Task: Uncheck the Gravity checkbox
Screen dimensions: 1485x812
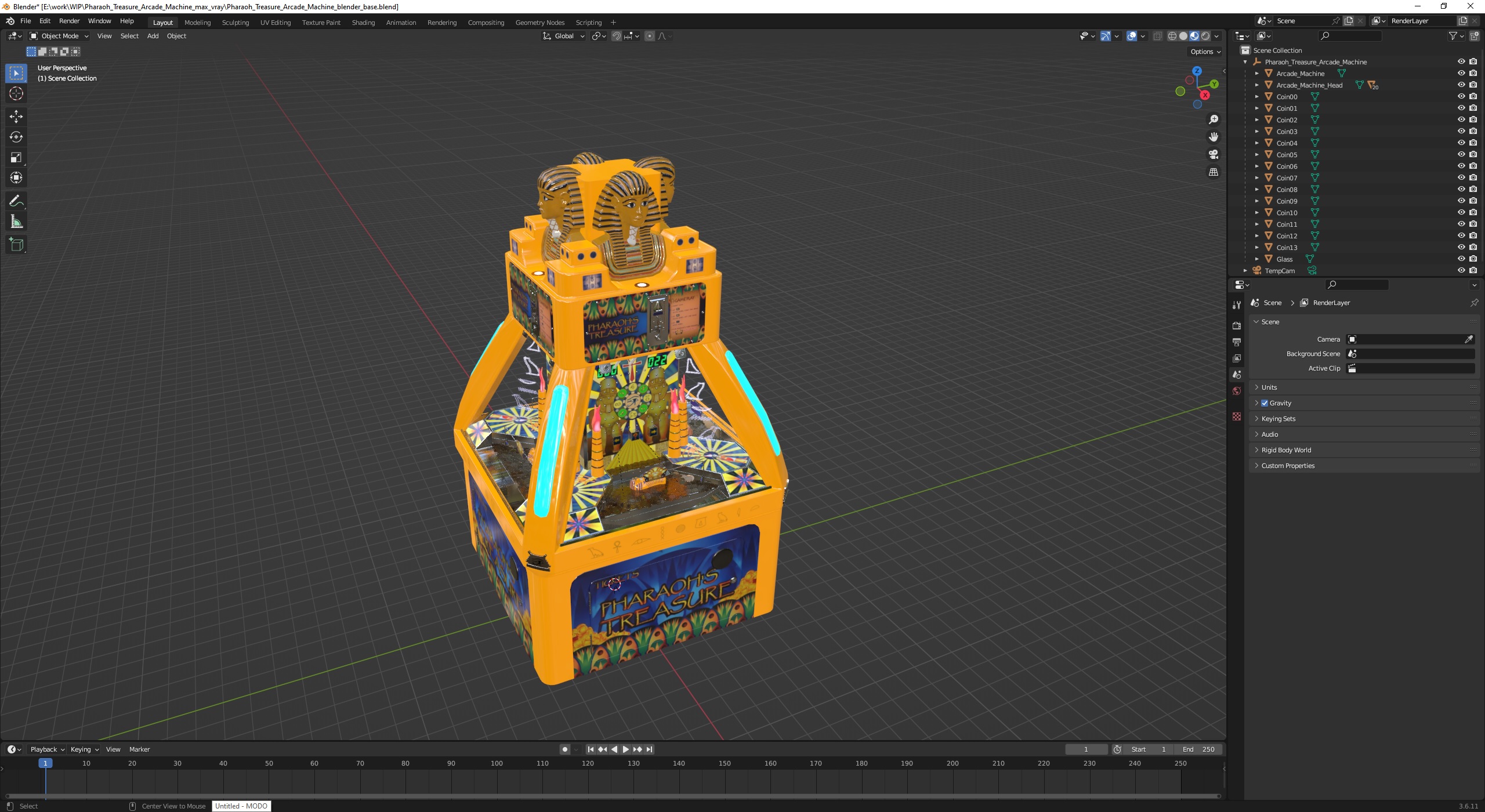Action: pos(1265,403)
